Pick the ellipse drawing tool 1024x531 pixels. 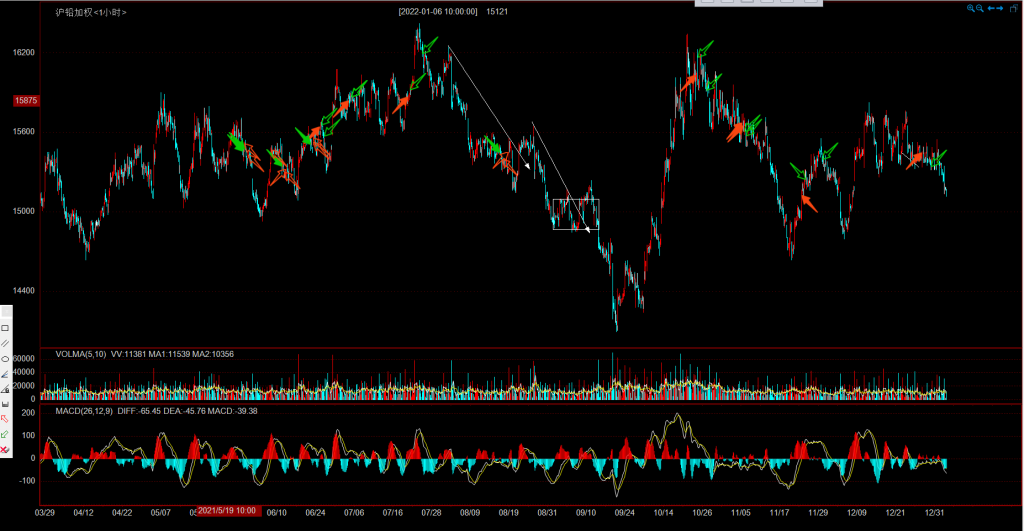tap(5, 358)
